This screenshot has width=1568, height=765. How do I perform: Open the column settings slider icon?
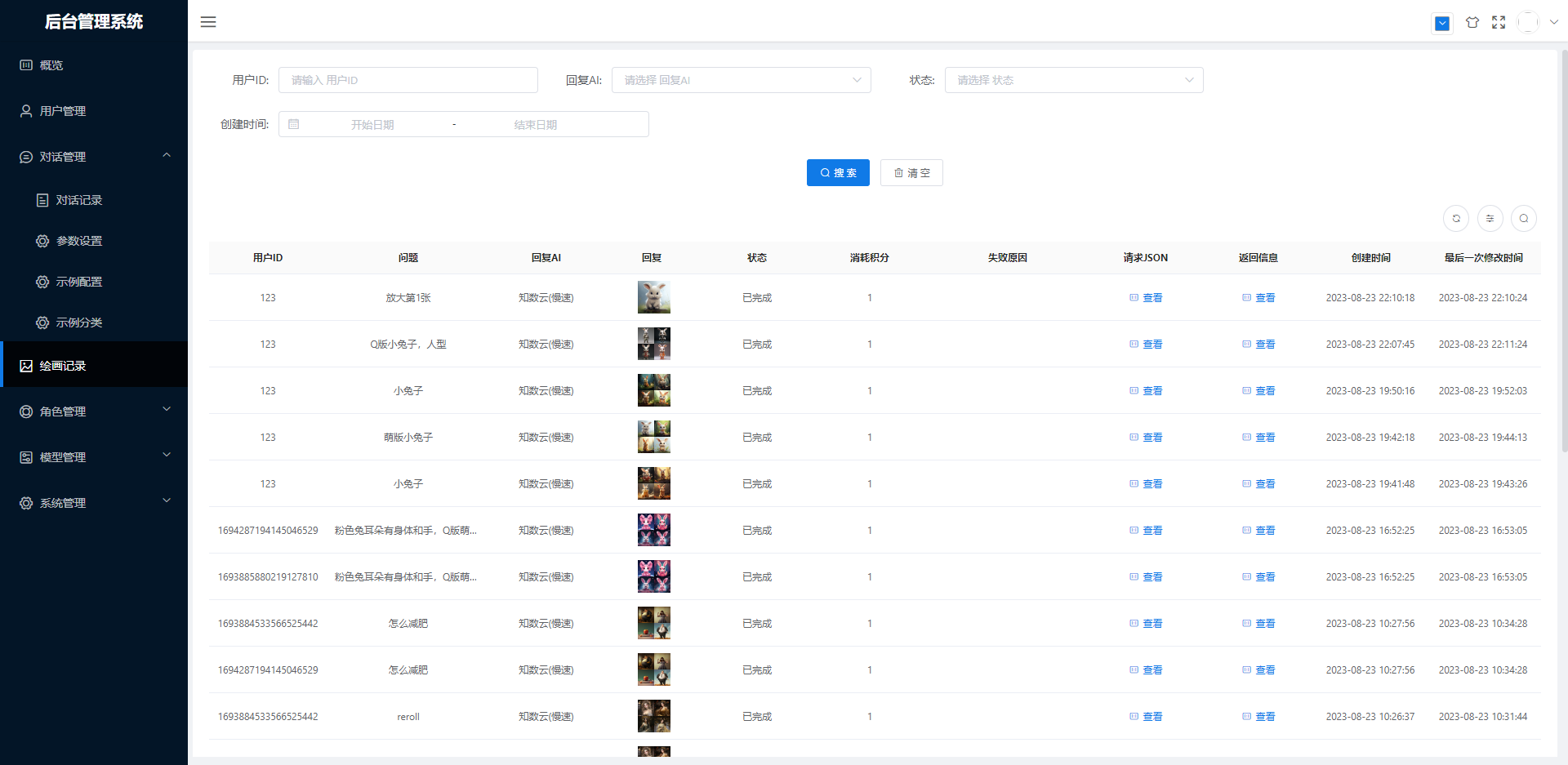[x=1490, y=219]
